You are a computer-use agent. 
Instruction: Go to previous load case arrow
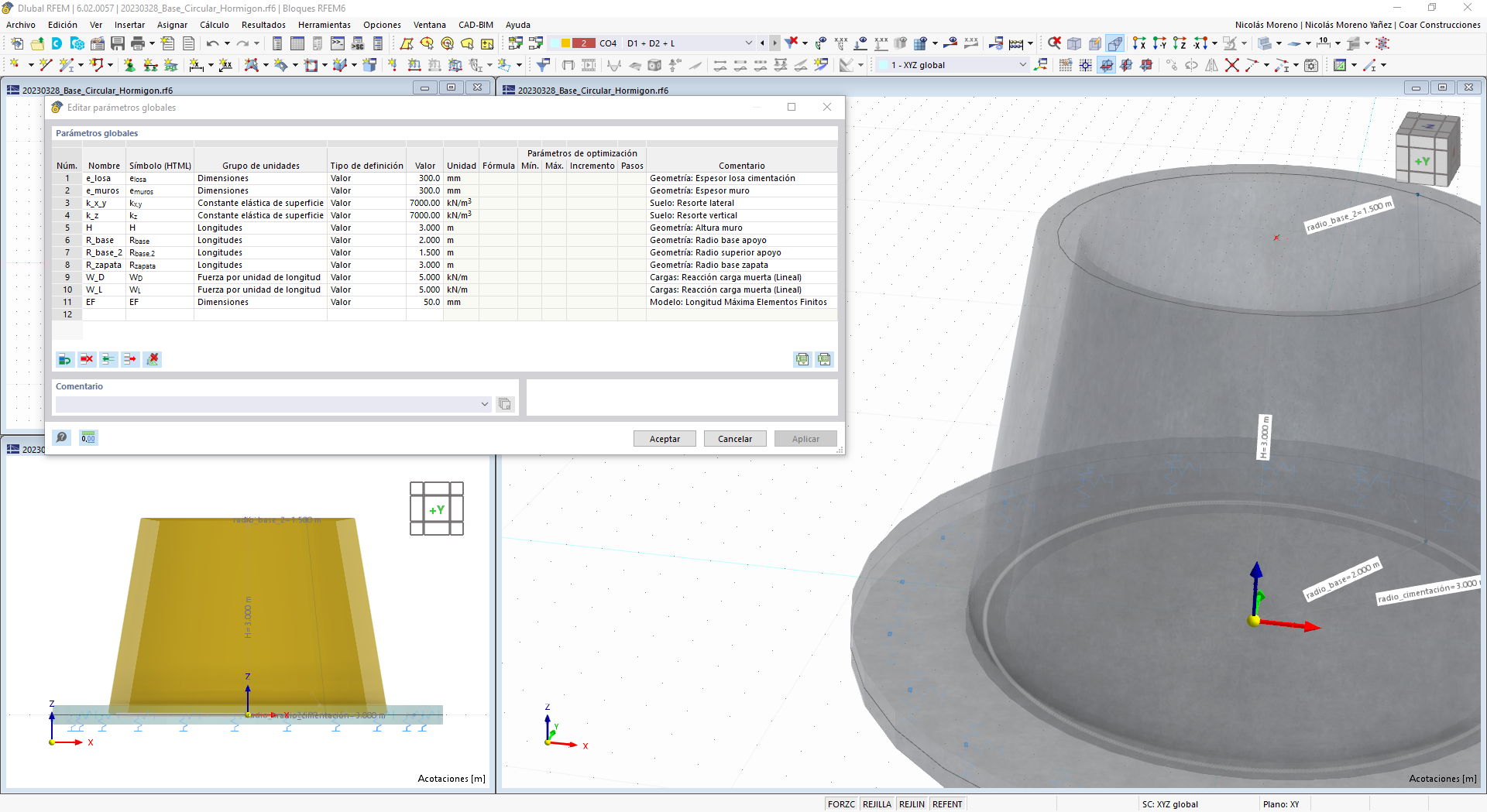tap(762, 43)
